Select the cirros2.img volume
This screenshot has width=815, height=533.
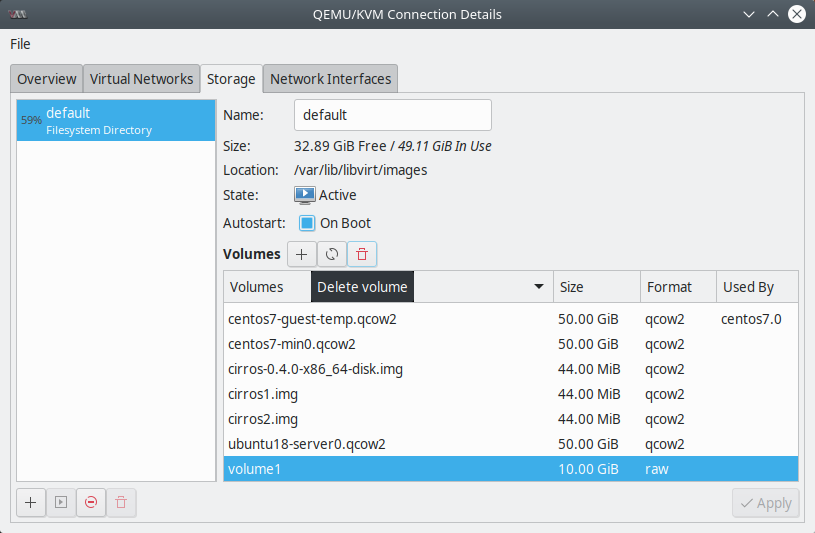[x=511, y=419]
